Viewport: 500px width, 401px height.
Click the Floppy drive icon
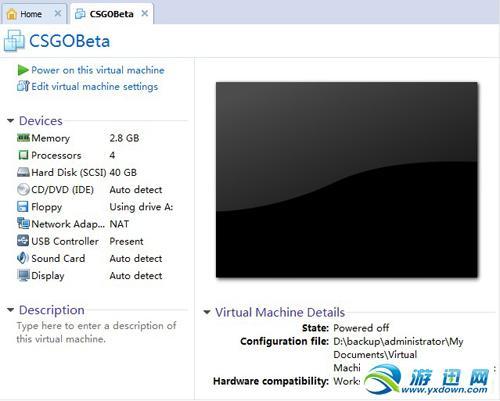click(23, 207)
